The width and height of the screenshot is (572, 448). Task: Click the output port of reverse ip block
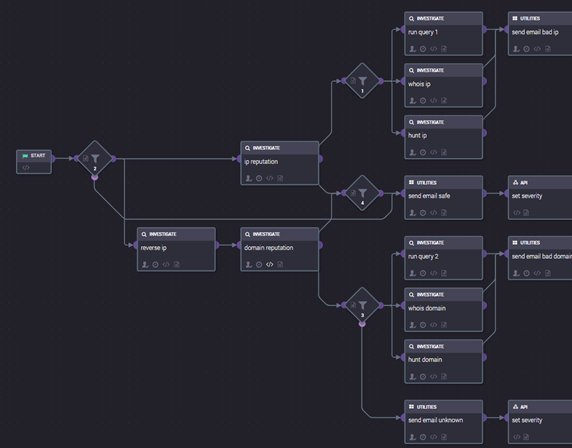click(217, 245)
